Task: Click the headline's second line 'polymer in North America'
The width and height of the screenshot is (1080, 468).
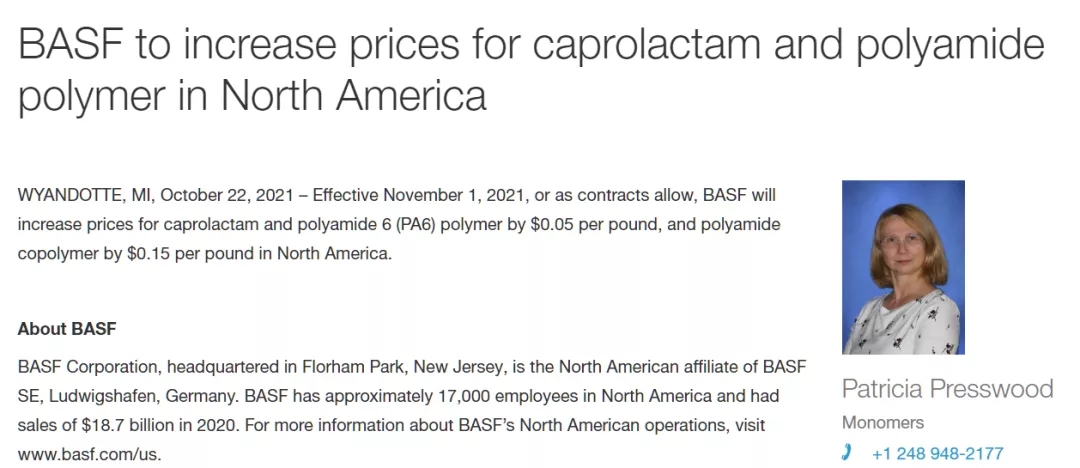Action: pyautogui.click(x=252, y=95)
